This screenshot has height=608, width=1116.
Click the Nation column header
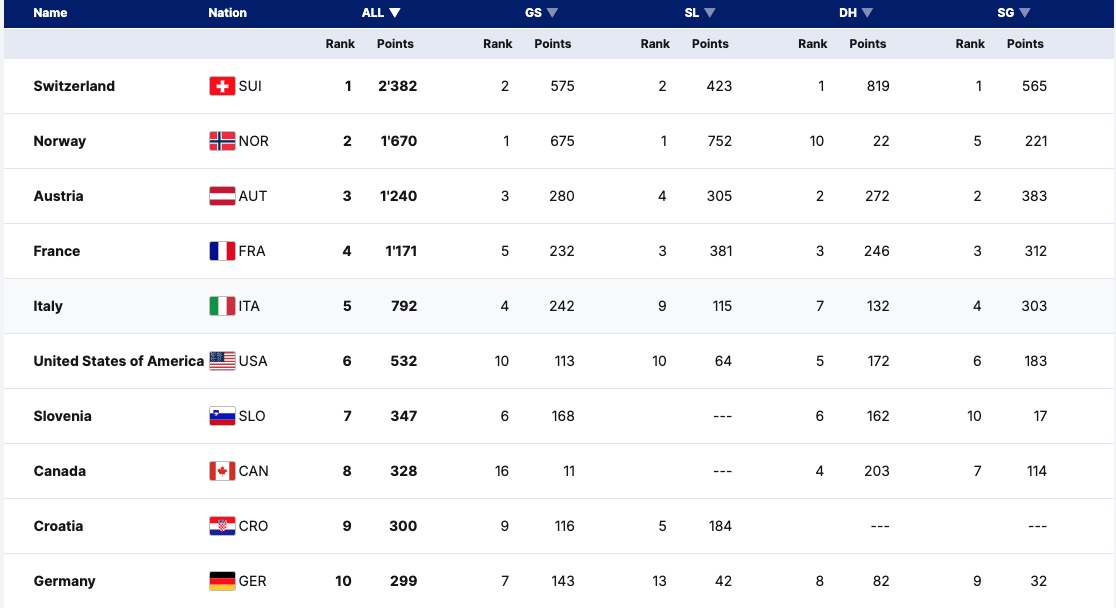coord(227,13)
